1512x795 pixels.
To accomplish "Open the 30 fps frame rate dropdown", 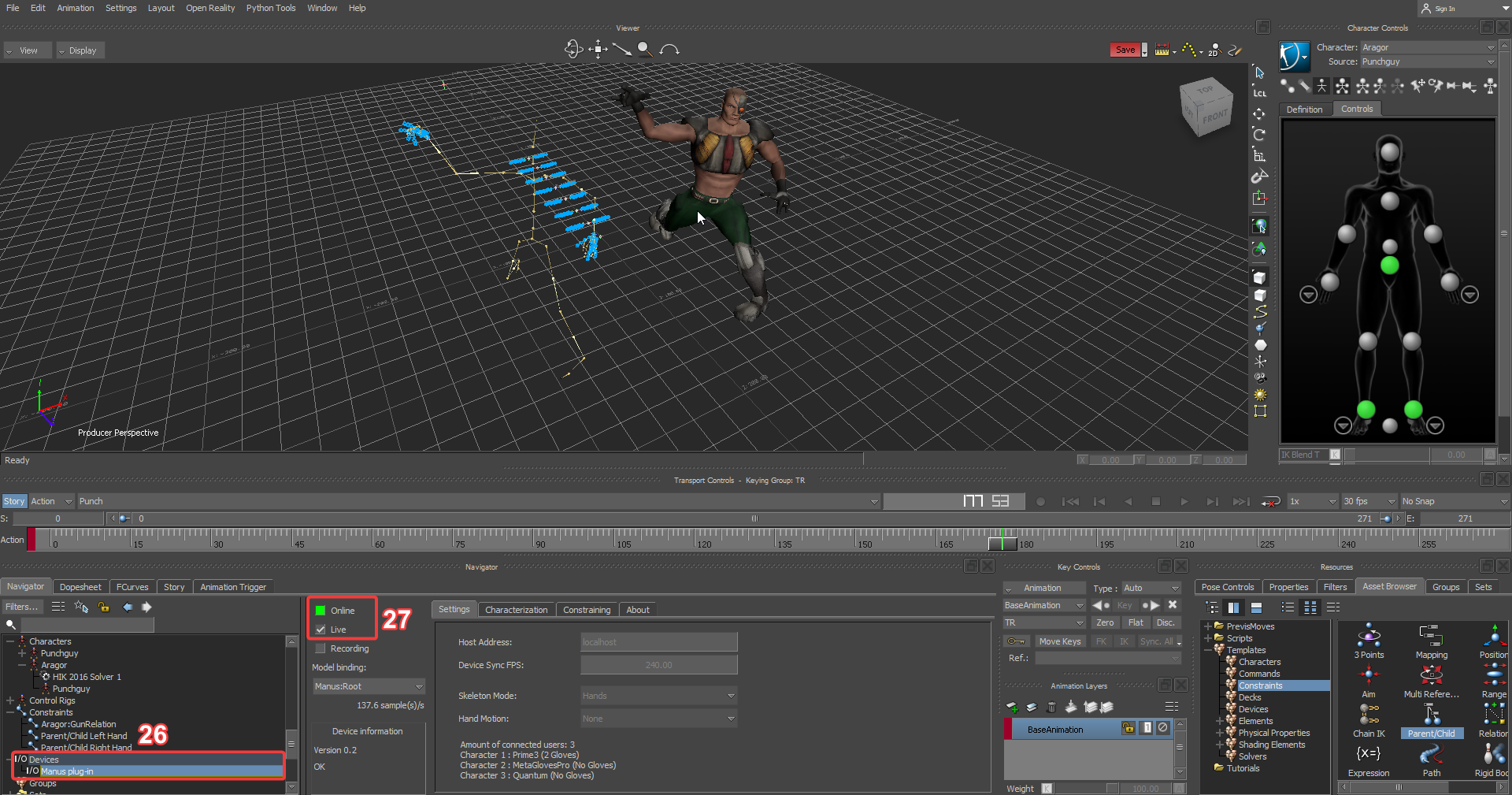I will pos(1369,502).
